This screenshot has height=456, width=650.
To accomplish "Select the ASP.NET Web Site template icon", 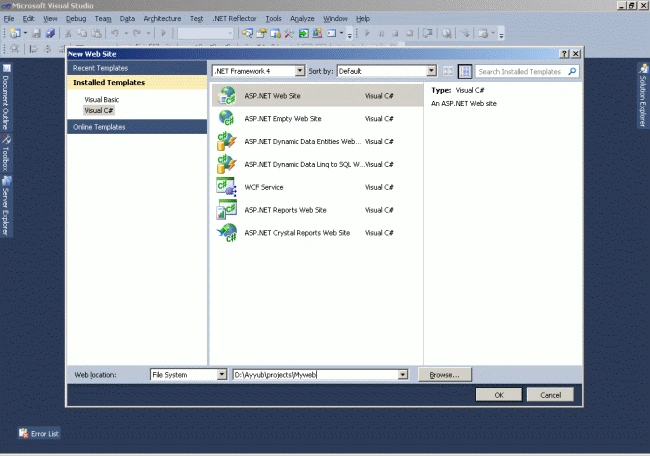I will (x=227, y=96).
